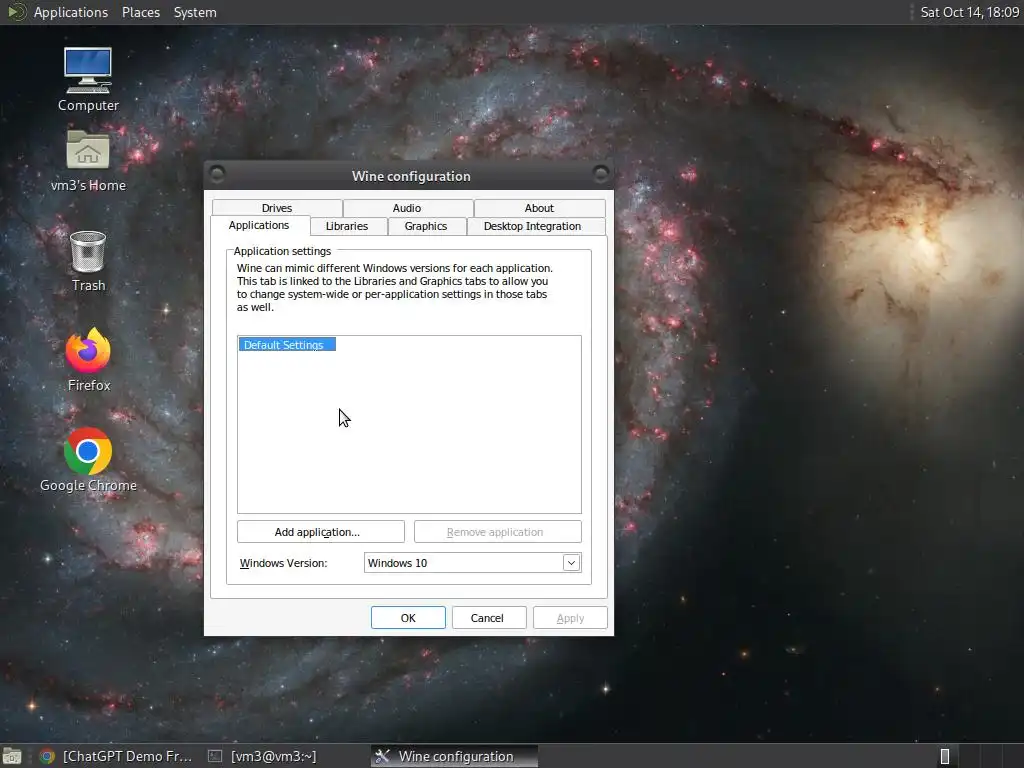Click the menu logo icon beside Applications
Screen dimensions: 1024x768
click(16, 12)
